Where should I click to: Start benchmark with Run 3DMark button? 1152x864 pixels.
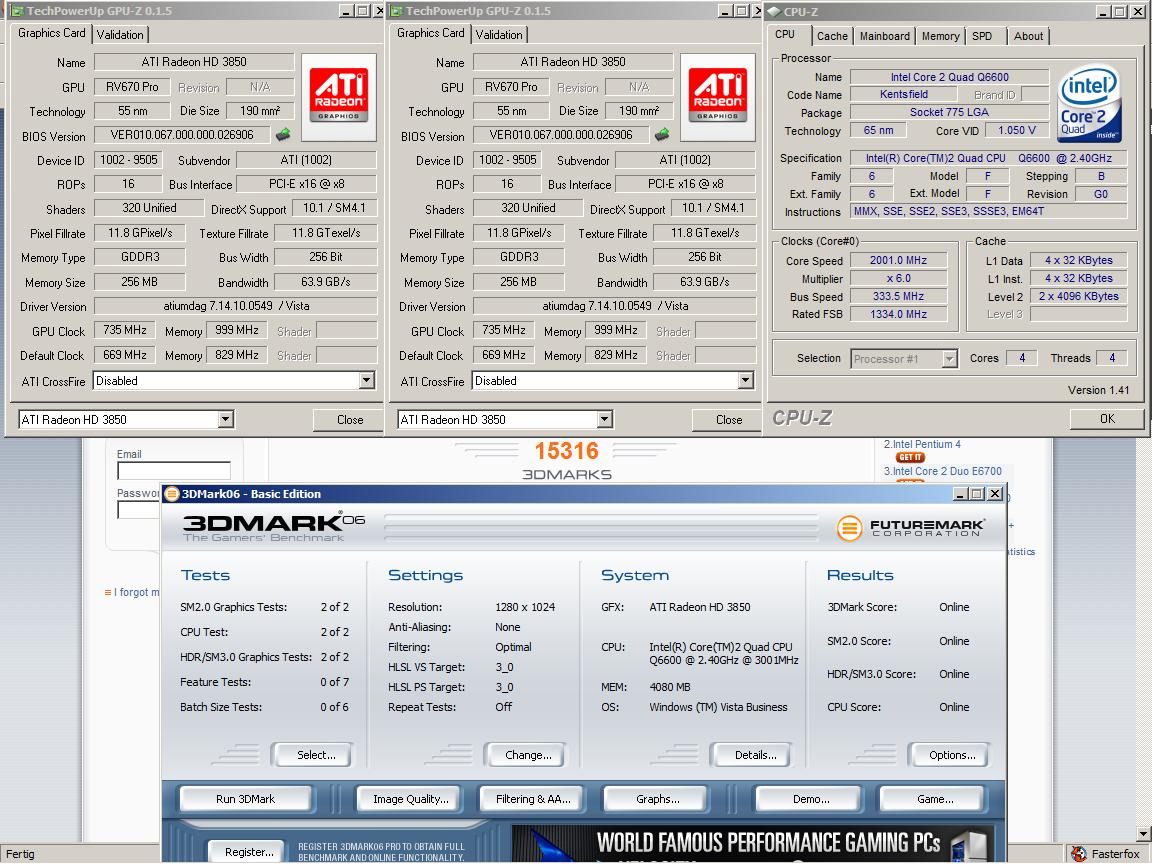pos(245,799)
